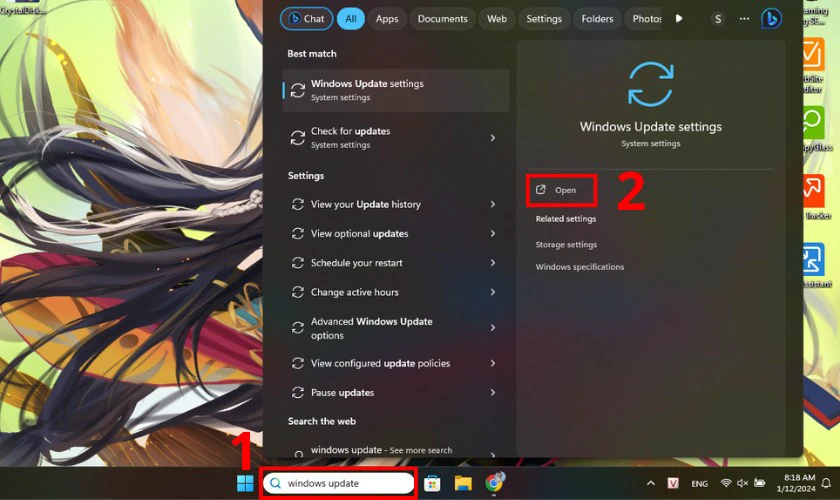The width and height of the screenshot is (840, 500).
Task: Expand the View configured update policies chevron
Action: click(x=492, y=363)
